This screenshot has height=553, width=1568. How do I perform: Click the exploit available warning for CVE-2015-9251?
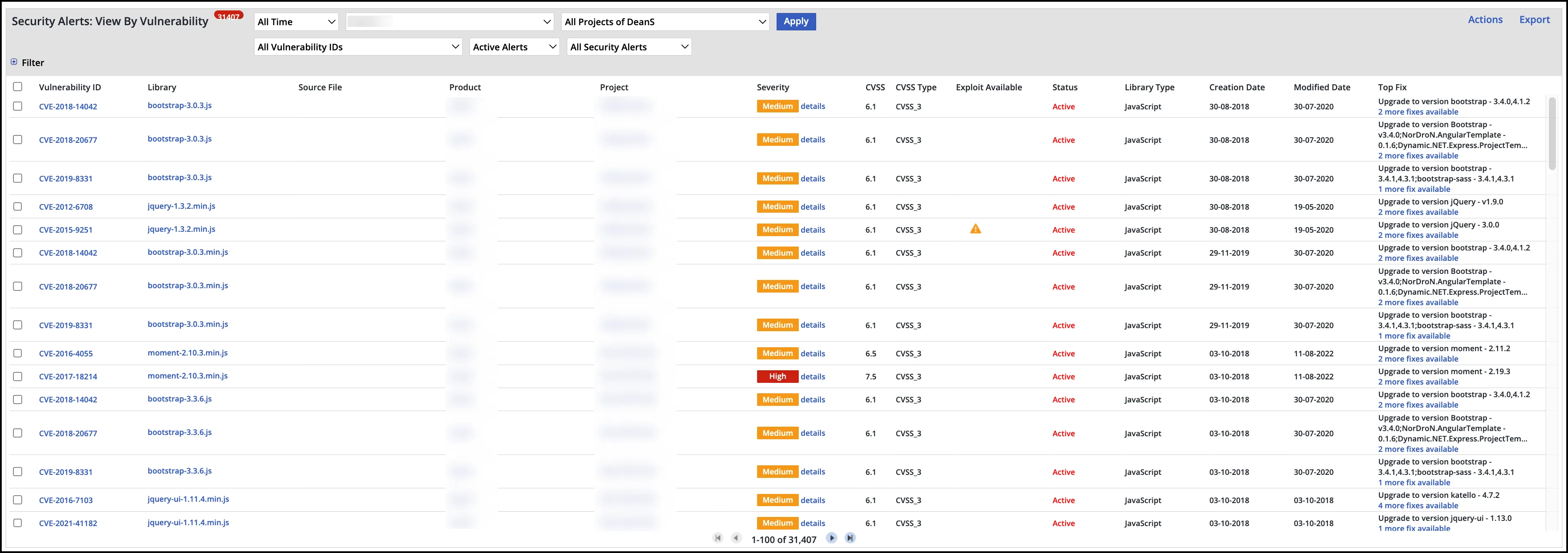coord(976,229)
